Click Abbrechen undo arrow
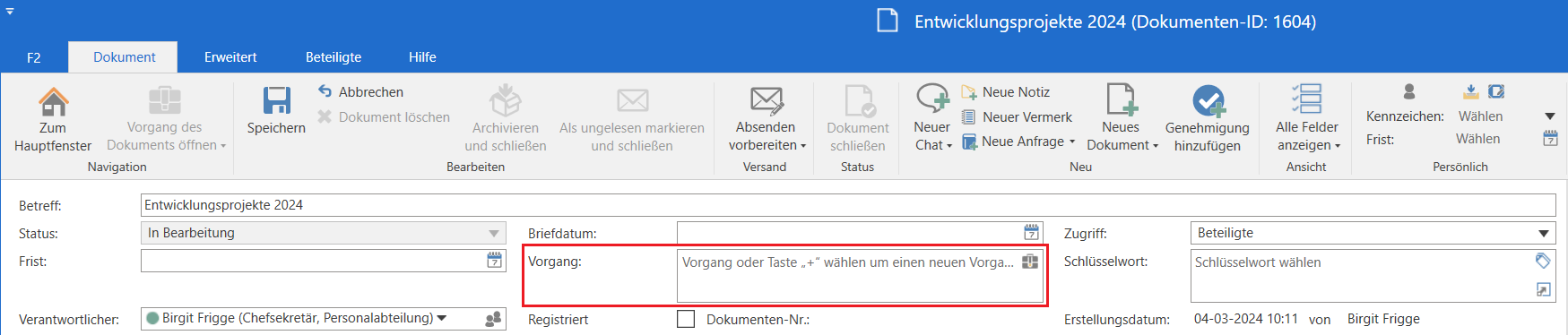This screenshot has height=335, width=1568. (x=325, y=91)
